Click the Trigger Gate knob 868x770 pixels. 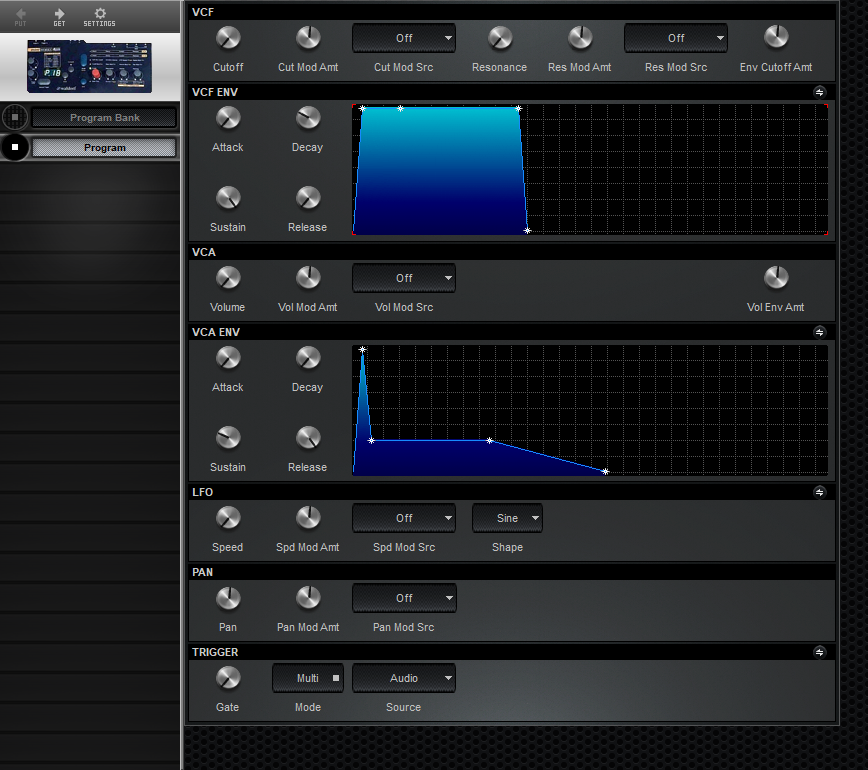pyautogui.click(x=228, y=678)
